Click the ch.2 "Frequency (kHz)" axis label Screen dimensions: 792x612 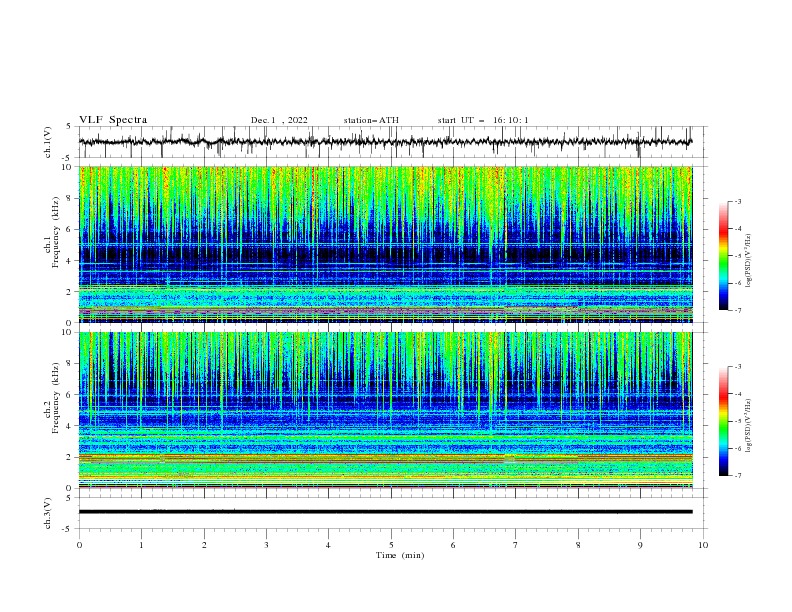pos(56,397)
